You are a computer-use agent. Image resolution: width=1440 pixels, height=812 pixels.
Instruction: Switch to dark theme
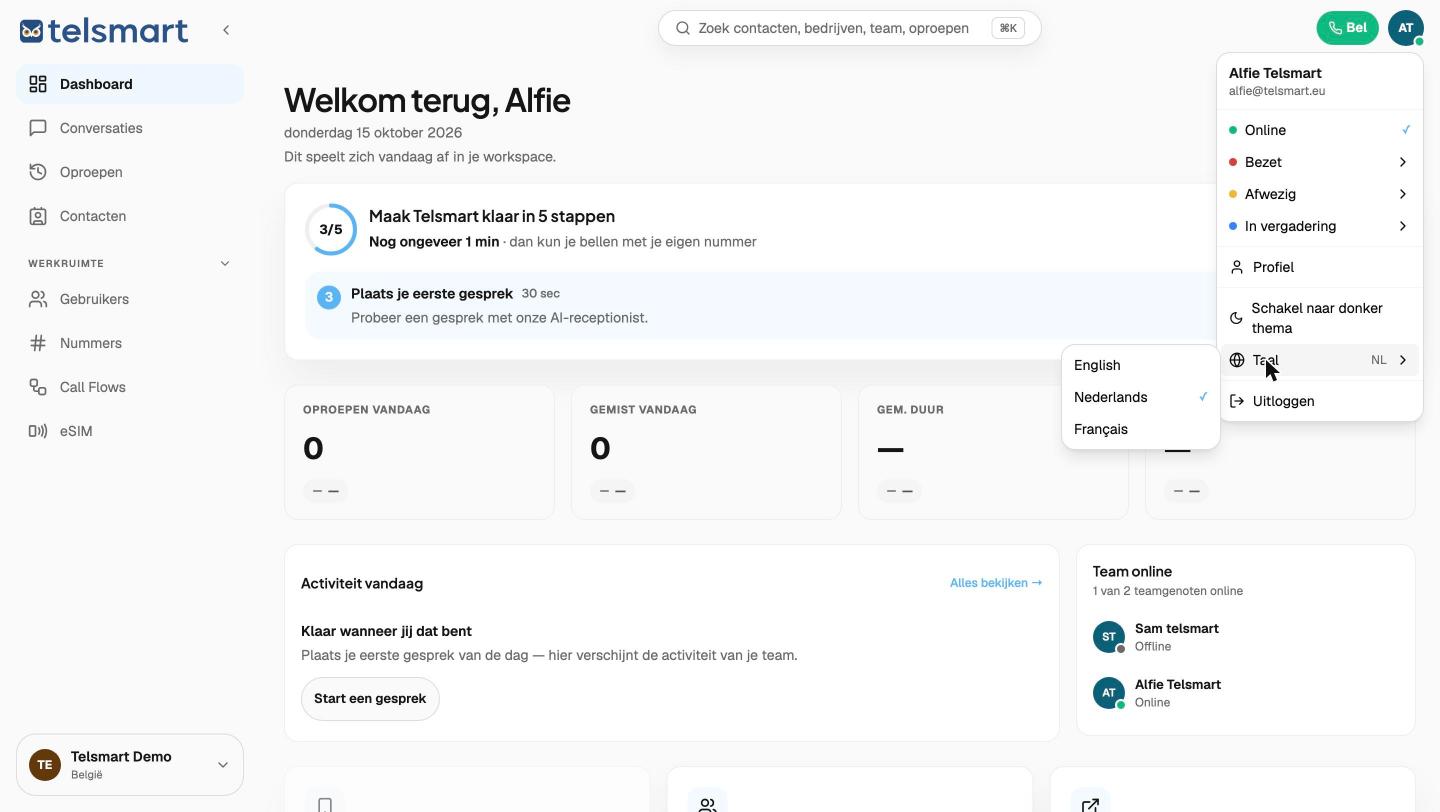tap(1320, 318)
